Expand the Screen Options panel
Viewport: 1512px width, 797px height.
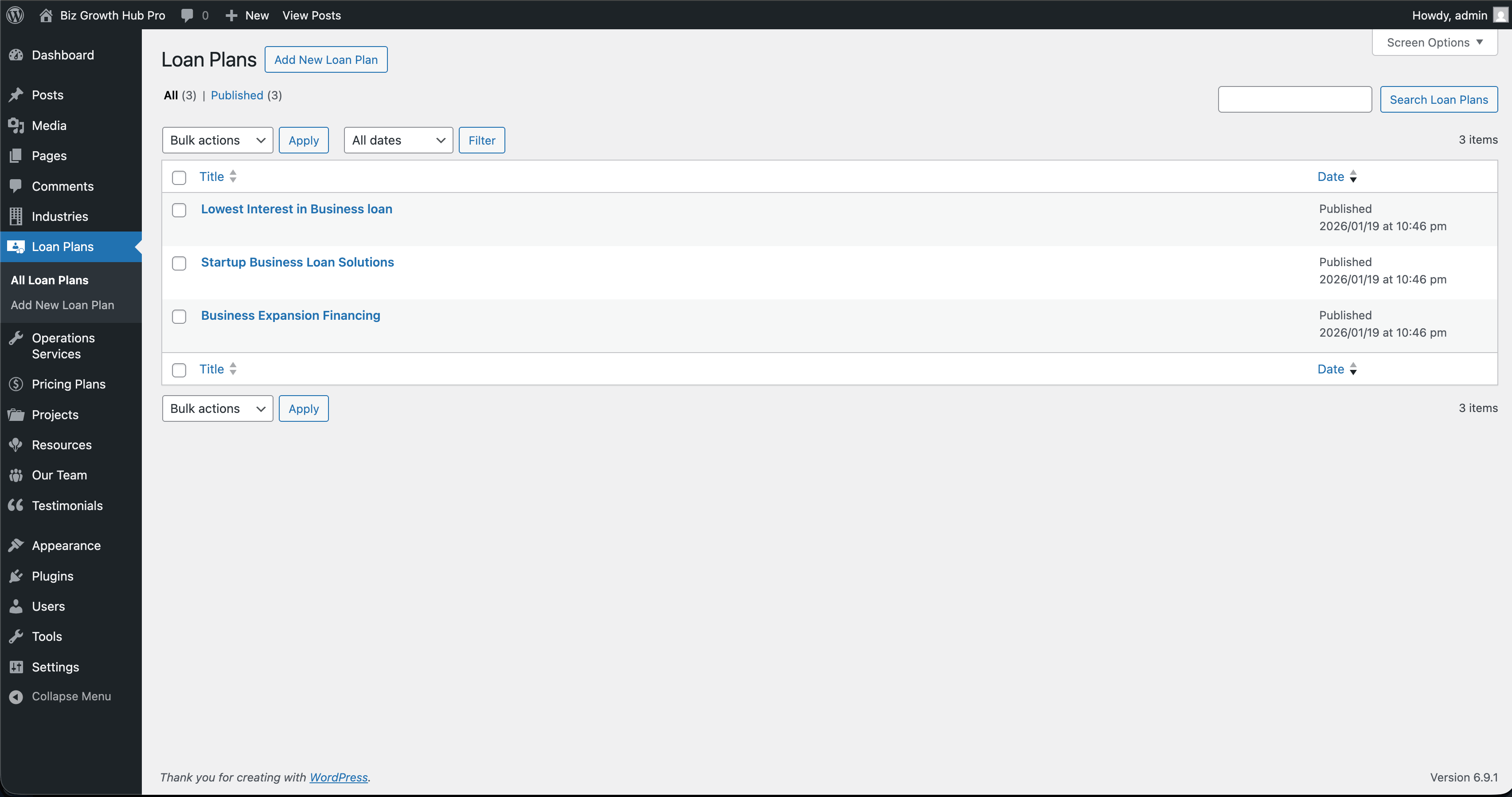point(1434,42)
